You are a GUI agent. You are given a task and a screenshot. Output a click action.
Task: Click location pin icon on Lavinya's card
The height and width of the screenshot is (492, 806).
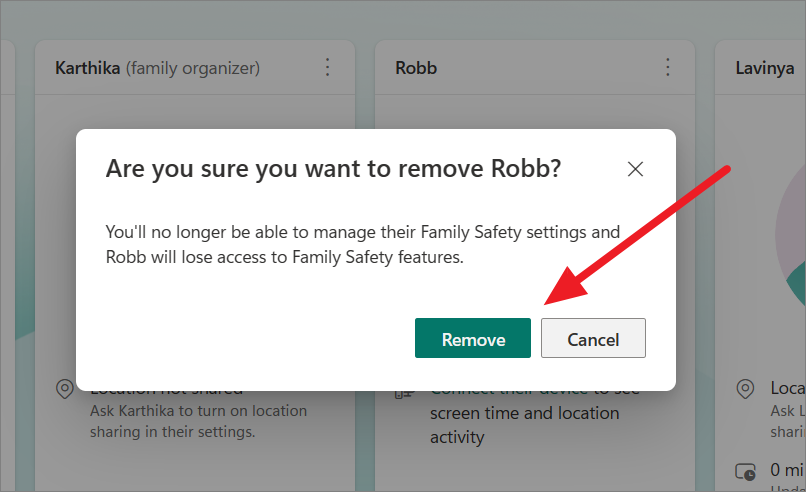pyautogui.click(x=745, y=389)
